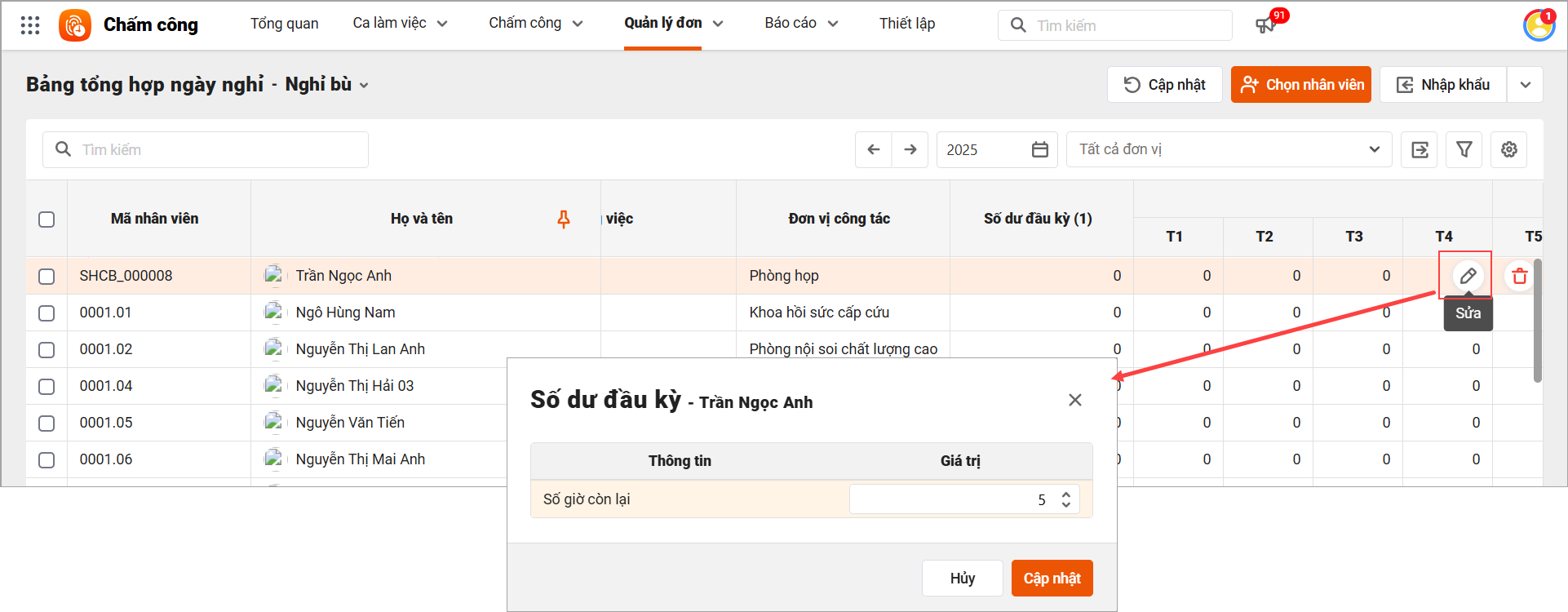Click employee name Nguyễn Thị Lan Anh
1568x612 pixels.
360,349
